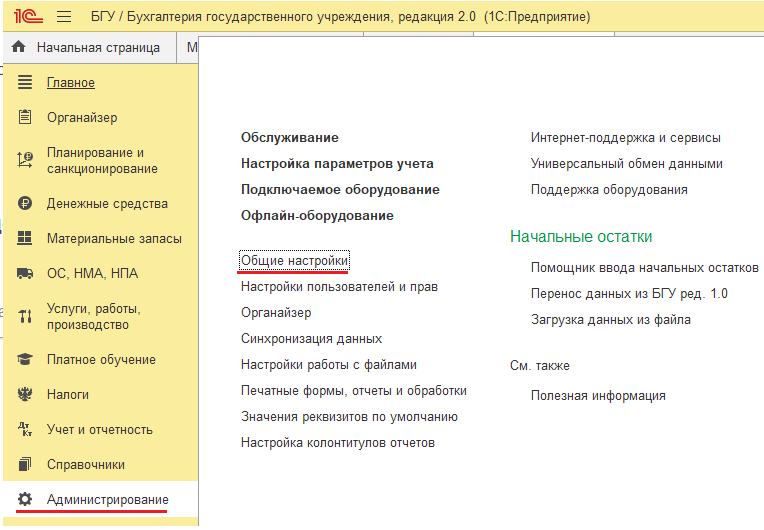Open Офлайн-оборудование link
Image resolution: width=764 pixels, height=530 pixels.
click(x=317, y=216)
